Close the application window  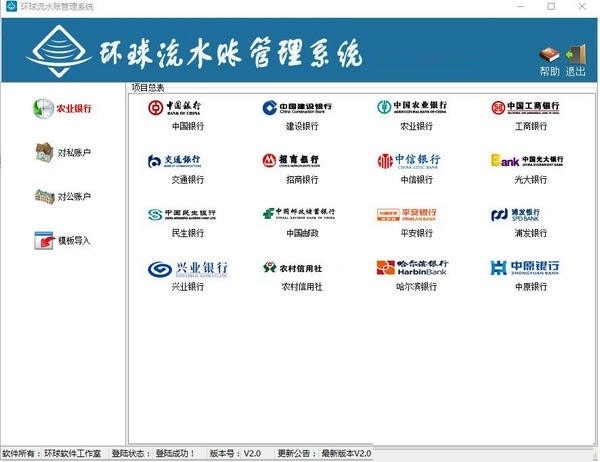[x=582, y=6]
